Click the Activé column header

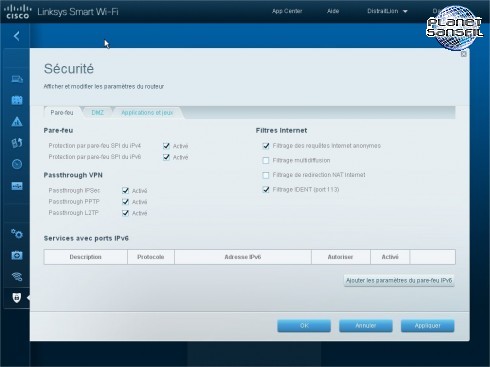coord(390,257)
